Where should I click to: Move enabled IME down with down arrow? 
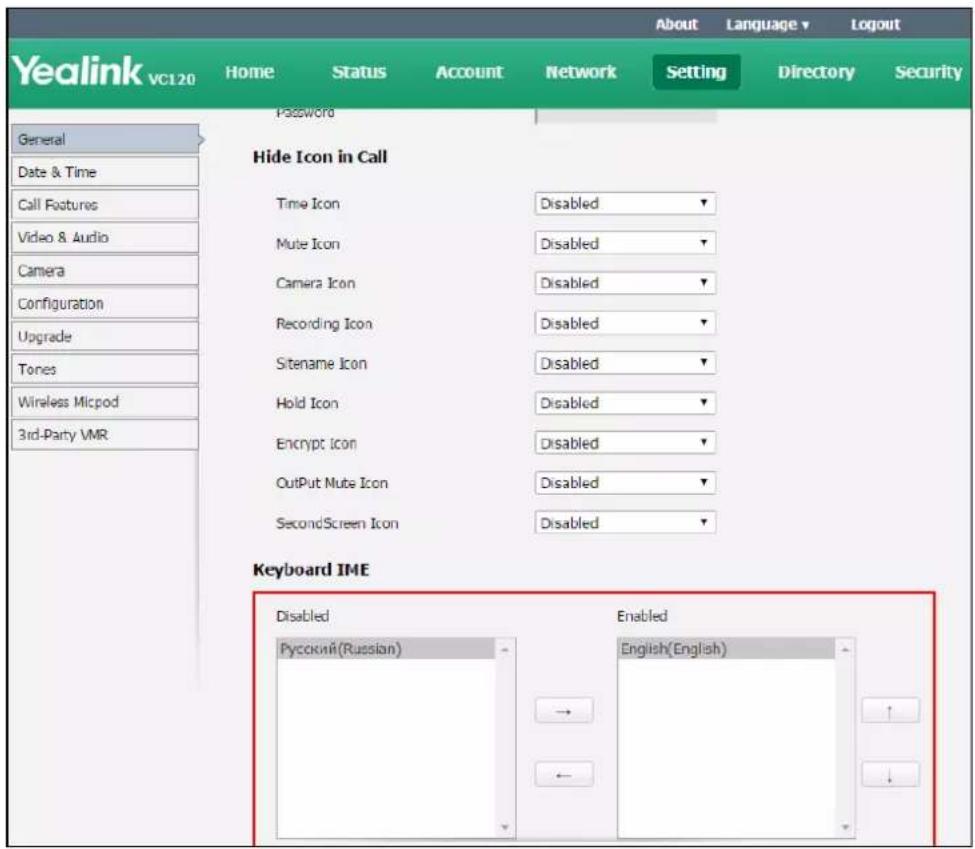(x=890, y=774)
